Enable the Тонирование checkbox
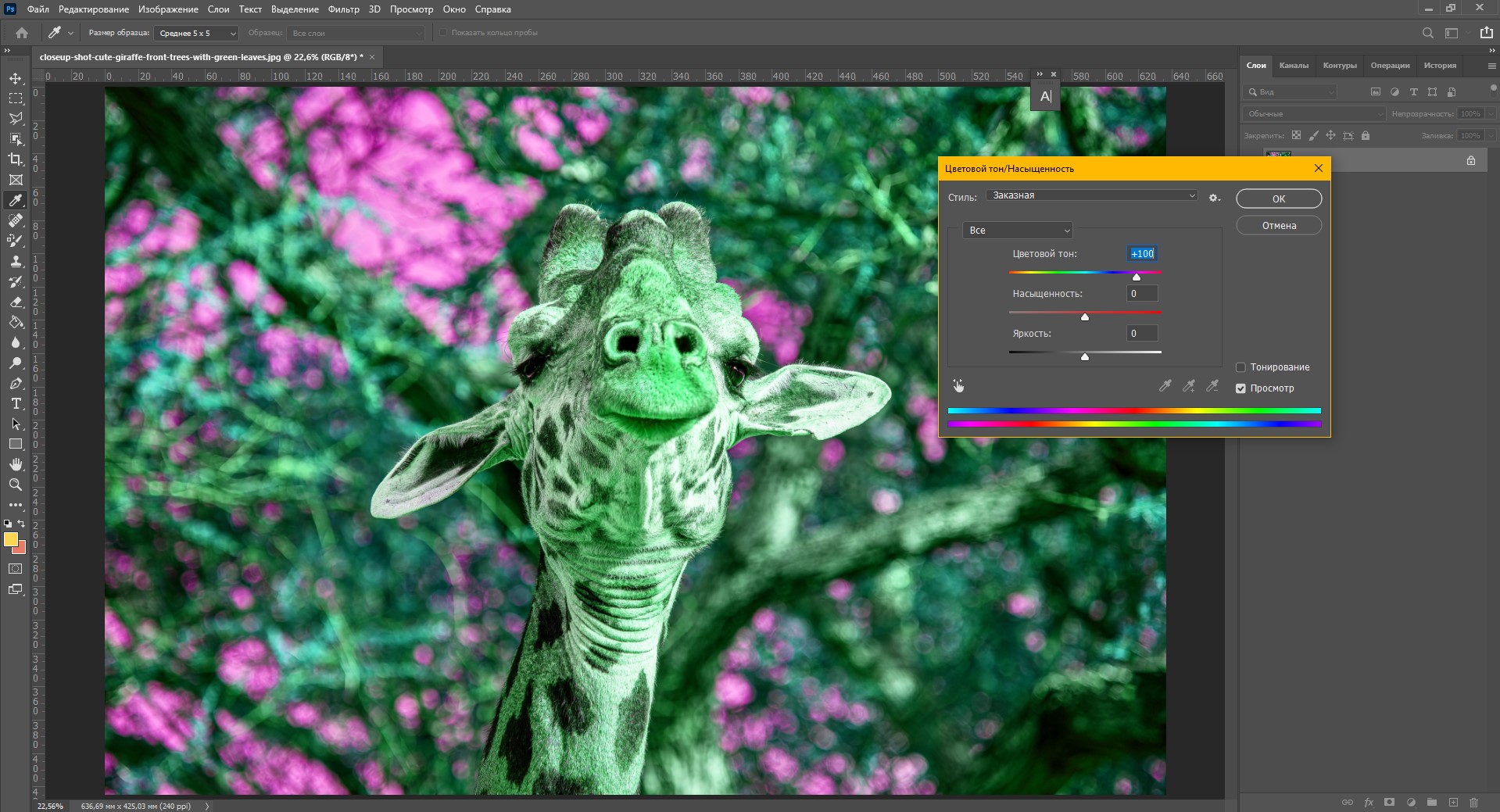The width and height of the screenshot is (1500, 812). [x=1240, y=367]
